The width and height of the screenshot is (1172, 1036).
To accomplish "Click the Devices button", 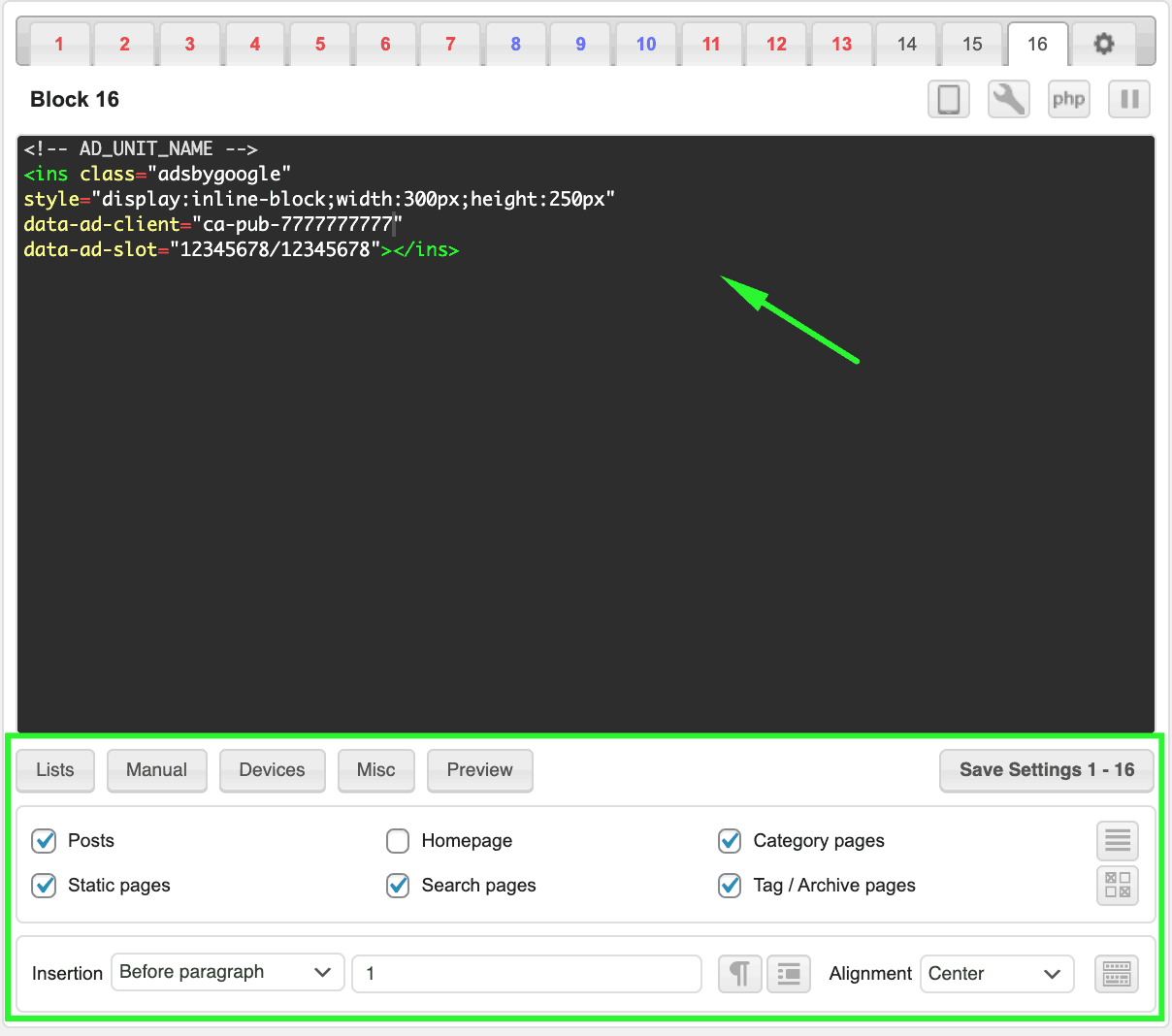I will (272, 770).
